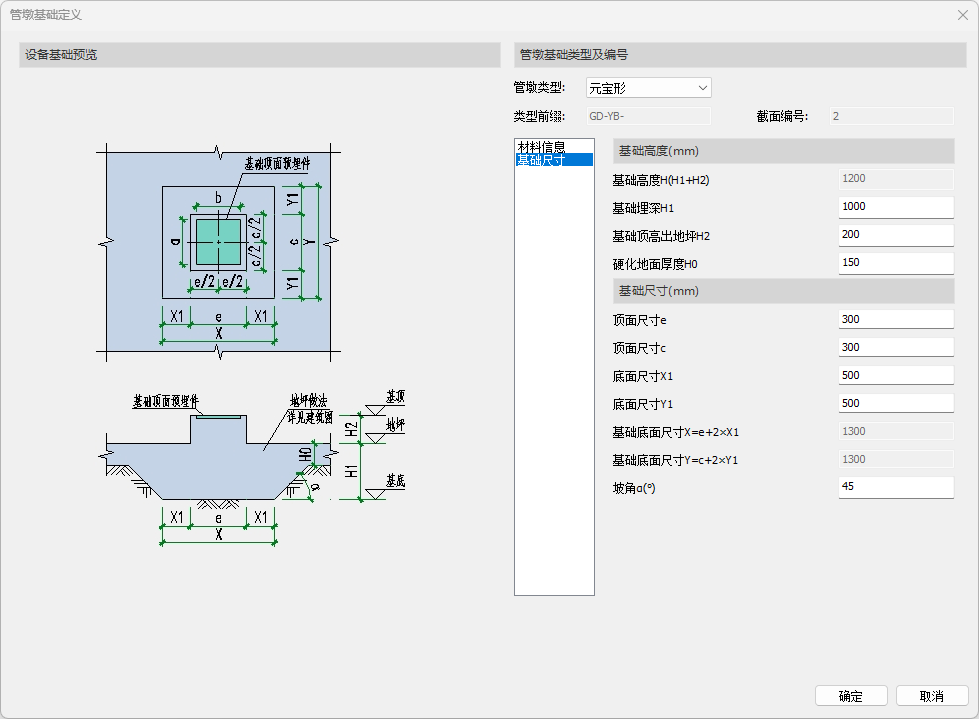Click the 基础埋深H1 input field

895,207
